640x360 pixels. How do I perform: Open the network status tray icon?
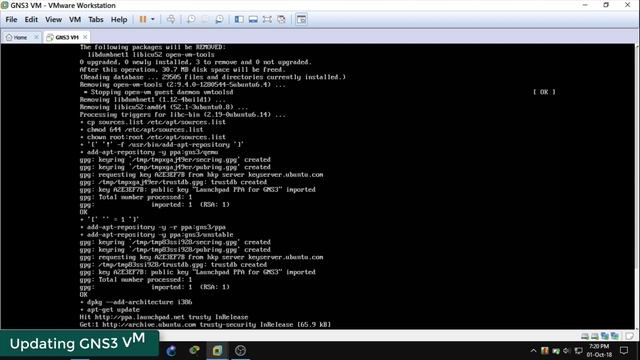[x=578, y=351]
